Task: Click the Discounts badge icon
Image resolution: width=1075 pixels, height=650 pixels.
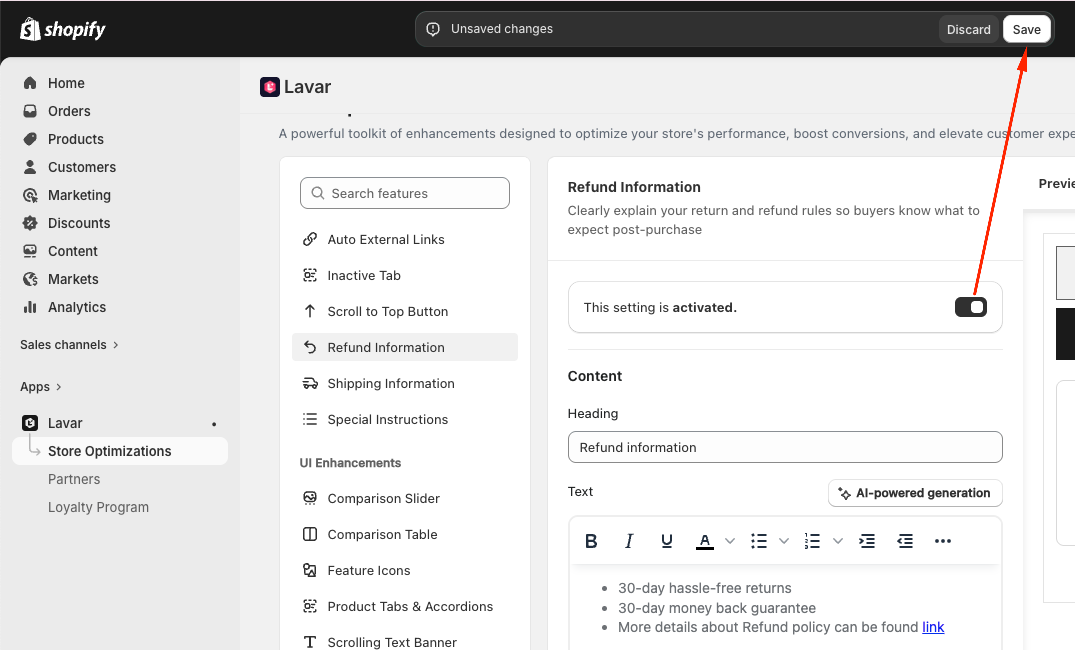Action: (x=29, y=223)
